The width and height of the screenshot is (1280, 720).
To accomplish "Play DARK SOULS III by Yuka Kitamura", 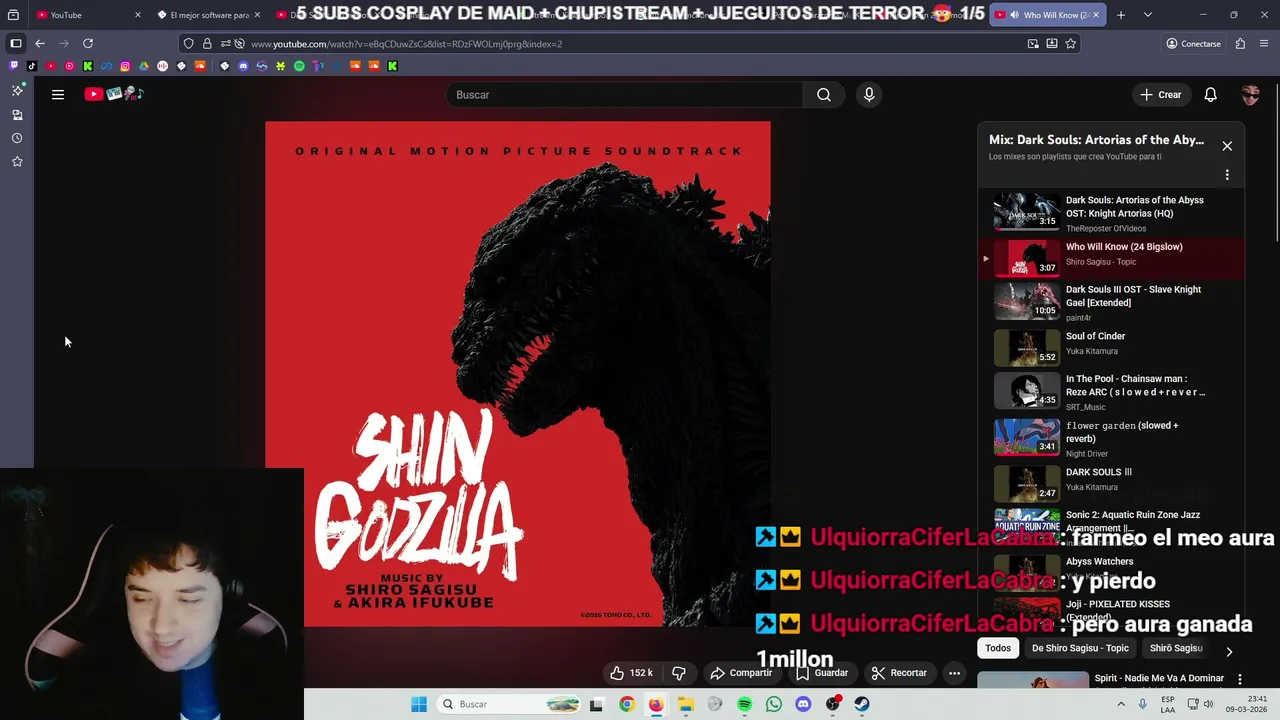I will point(1111,484).
